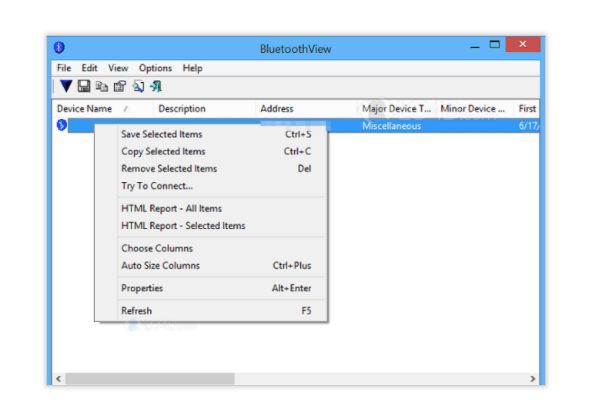
Task: Open Choose Columns dialog entry
Action: [211, 248]
